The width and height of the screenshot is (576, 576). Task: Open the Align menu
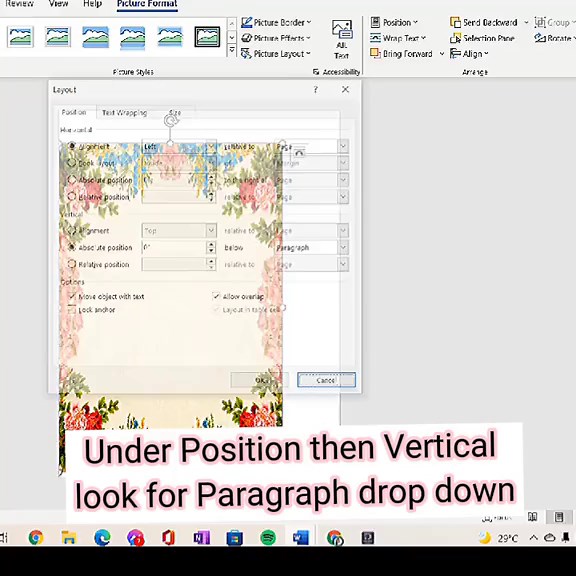click(469, 54)
